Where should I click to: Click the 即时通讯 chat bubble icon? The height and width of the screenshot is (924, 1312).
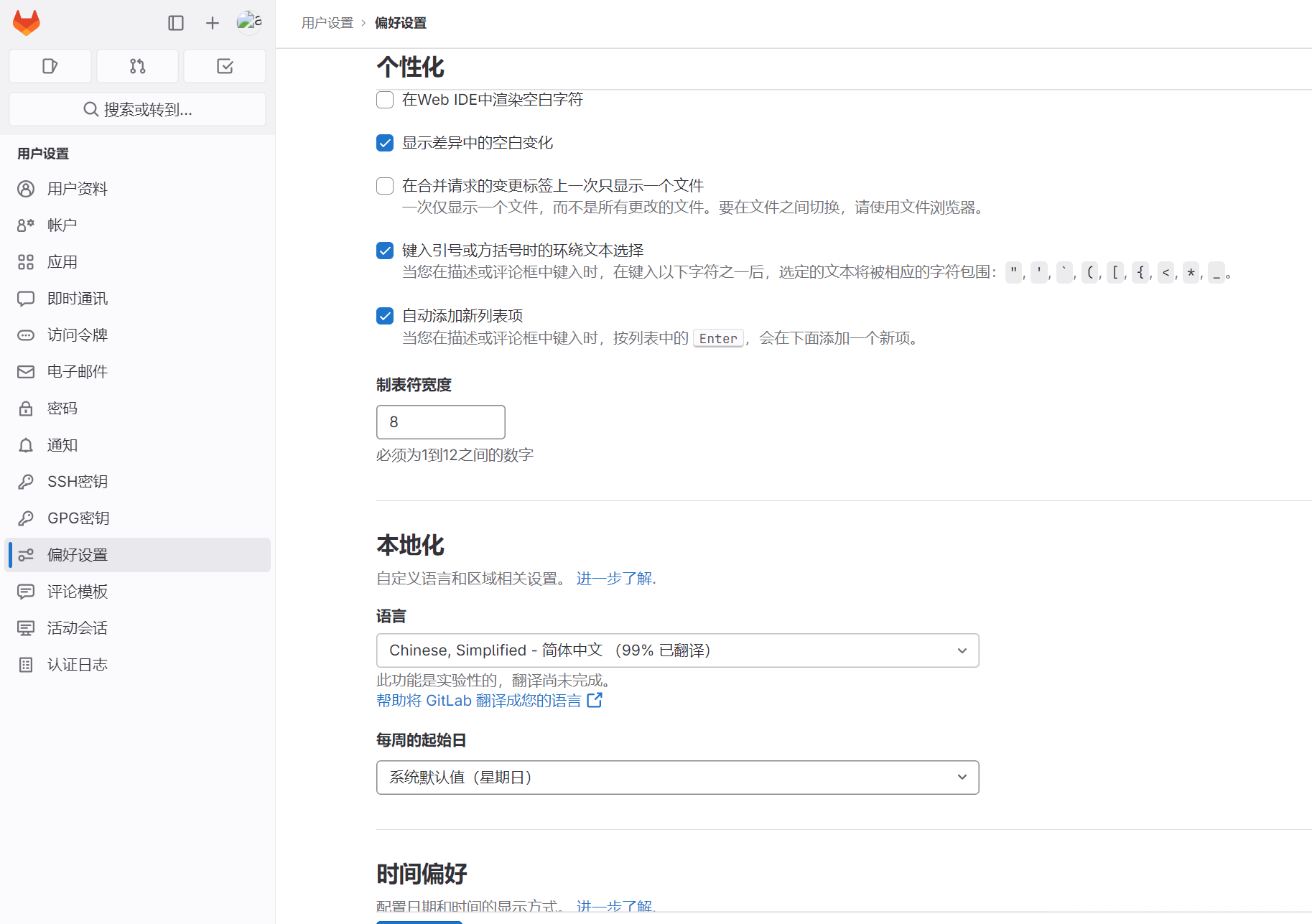click(x=26, y=299)
